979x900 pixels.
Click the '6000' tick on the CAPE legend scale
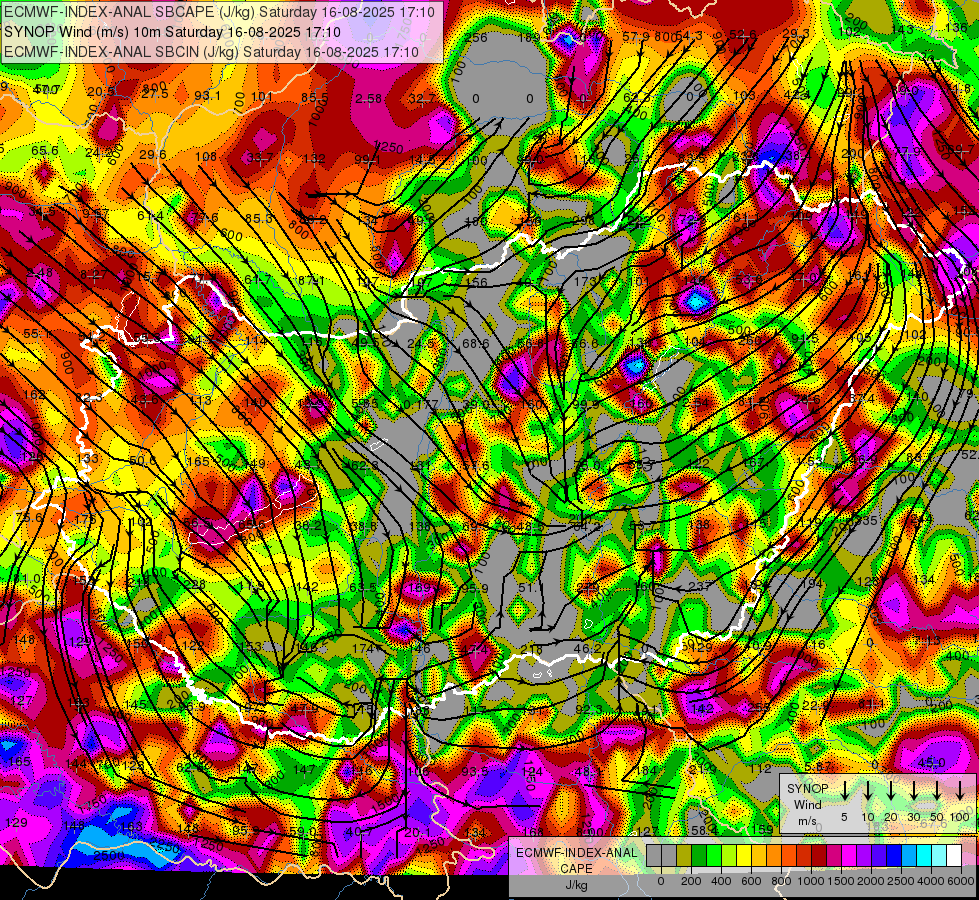click(961, 881)
